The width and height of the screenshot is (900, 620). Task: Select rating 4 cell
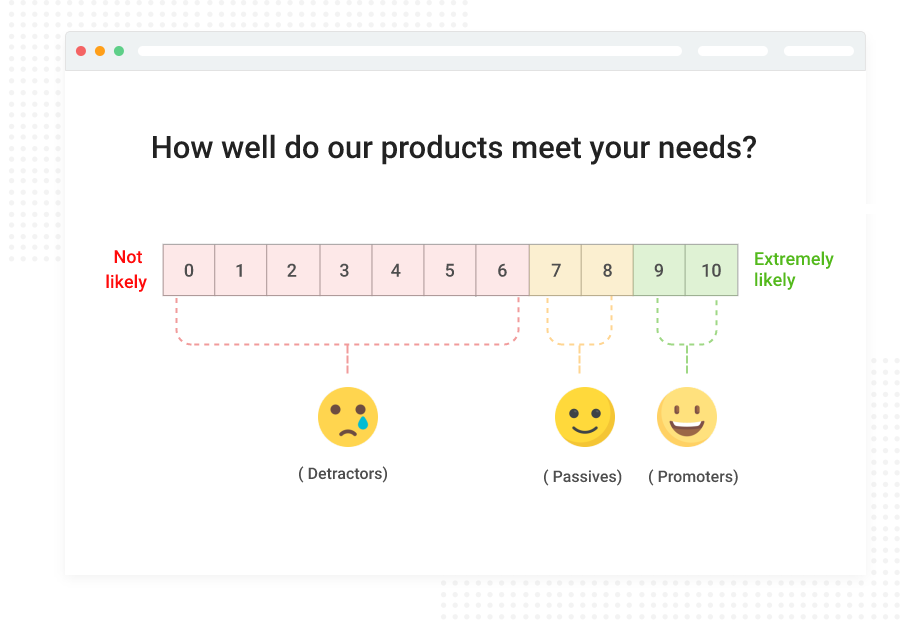coord(398,270)
